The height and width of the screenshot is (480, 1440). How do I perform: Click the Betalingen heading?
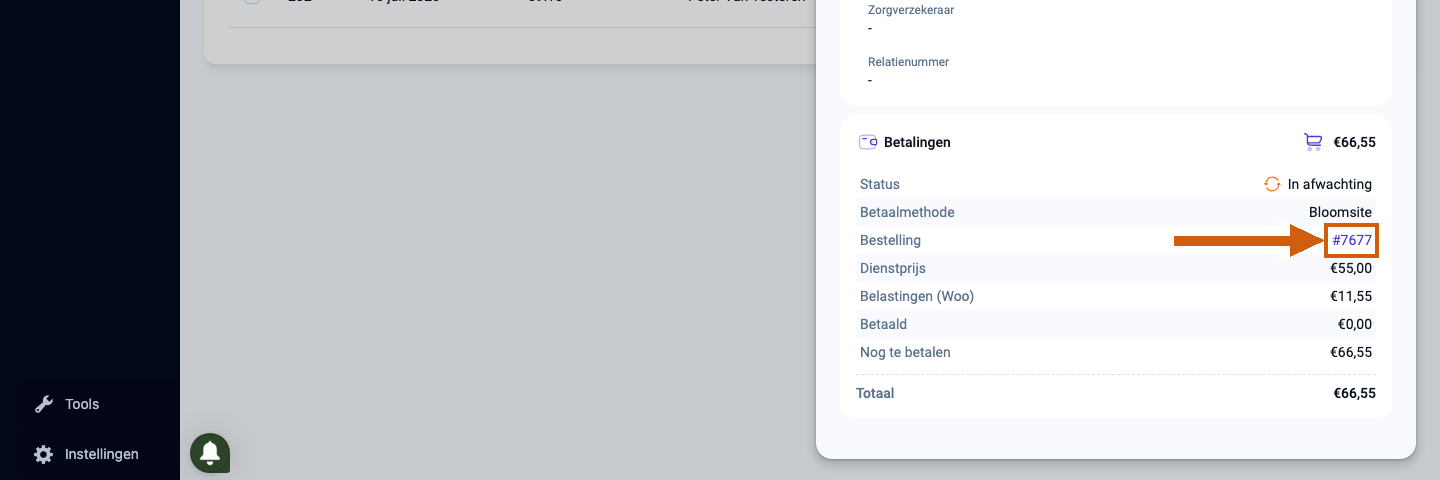point(917,142)
